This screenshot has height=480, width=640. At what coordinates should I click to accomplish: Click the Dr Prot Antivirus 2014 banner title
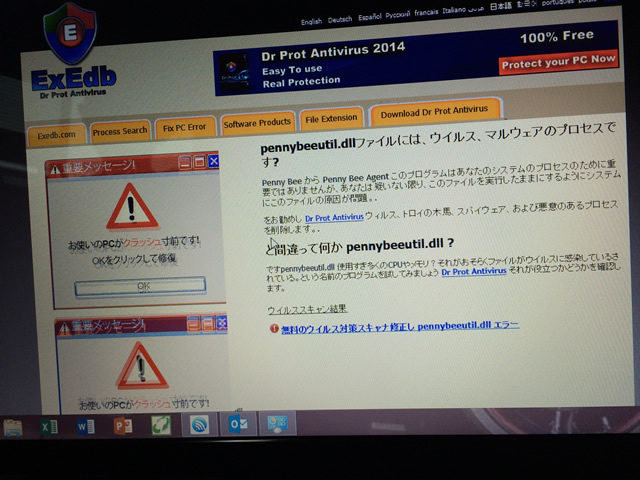(333, 51)
